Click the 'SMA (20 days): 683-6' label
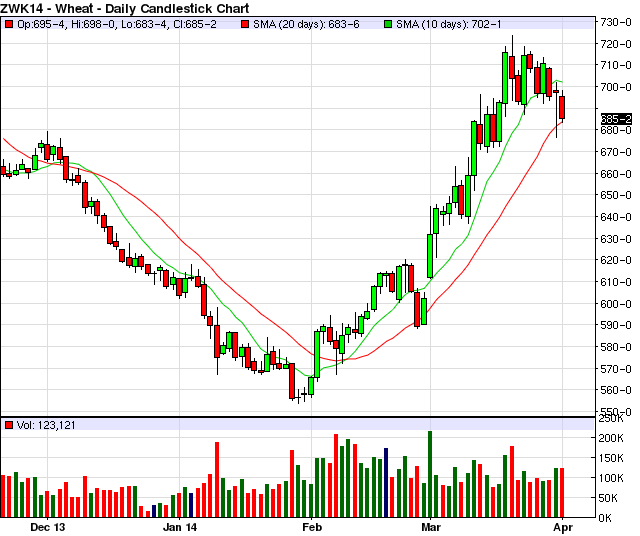This screenshot has height=536, width=640. [x=306, y=24]
